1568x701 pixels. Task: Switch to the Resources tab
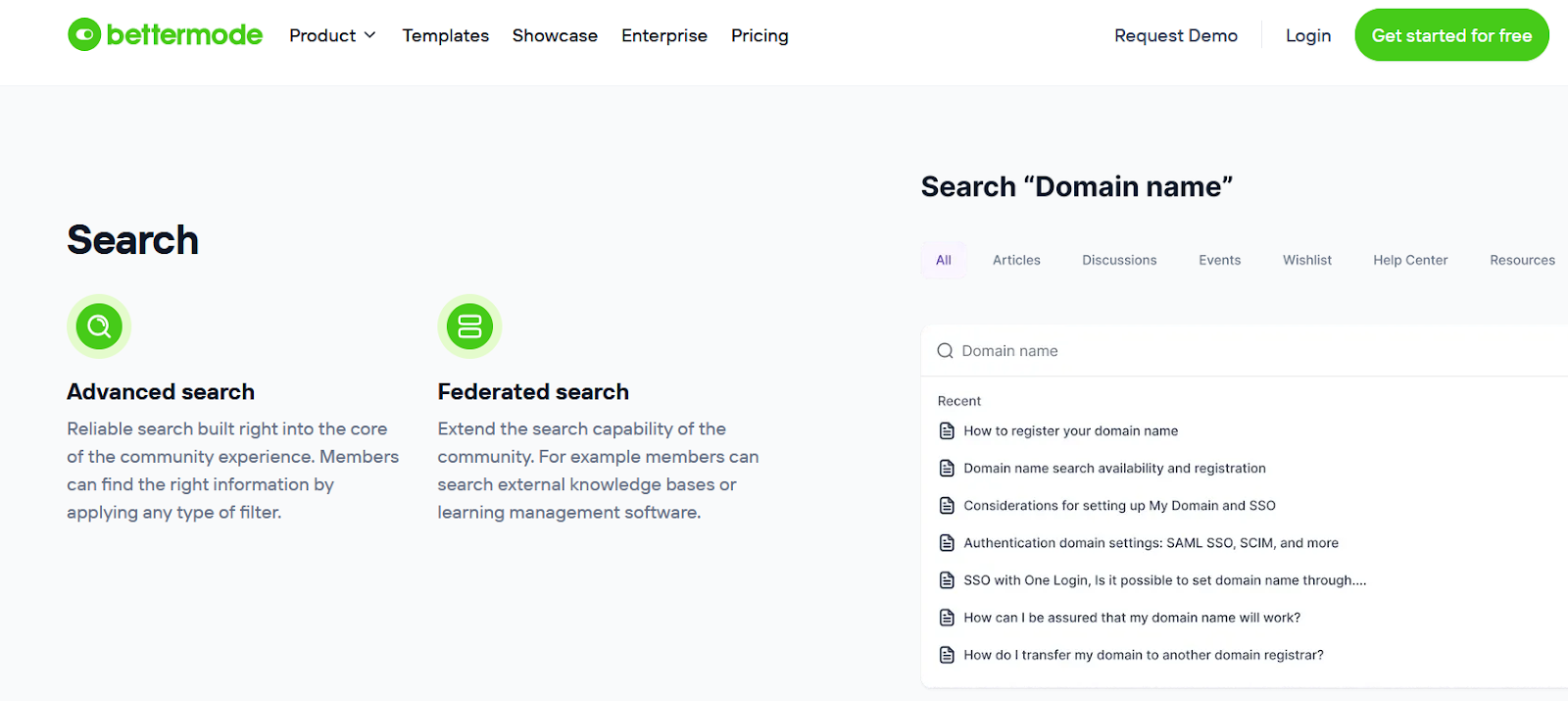coord(1522,260)
